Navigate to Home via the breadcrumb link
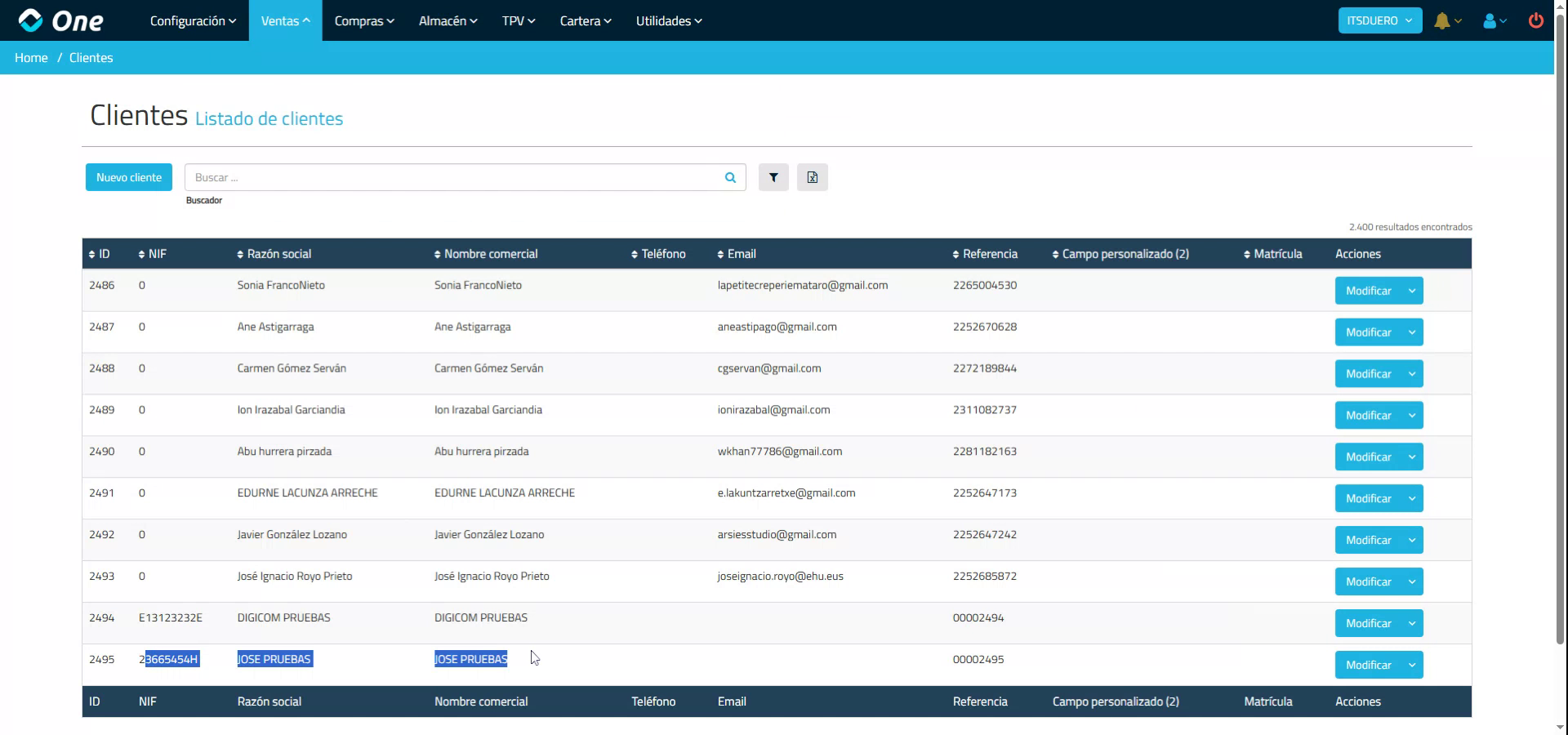The image size is (1568, 735). click(x=31, y=57)
